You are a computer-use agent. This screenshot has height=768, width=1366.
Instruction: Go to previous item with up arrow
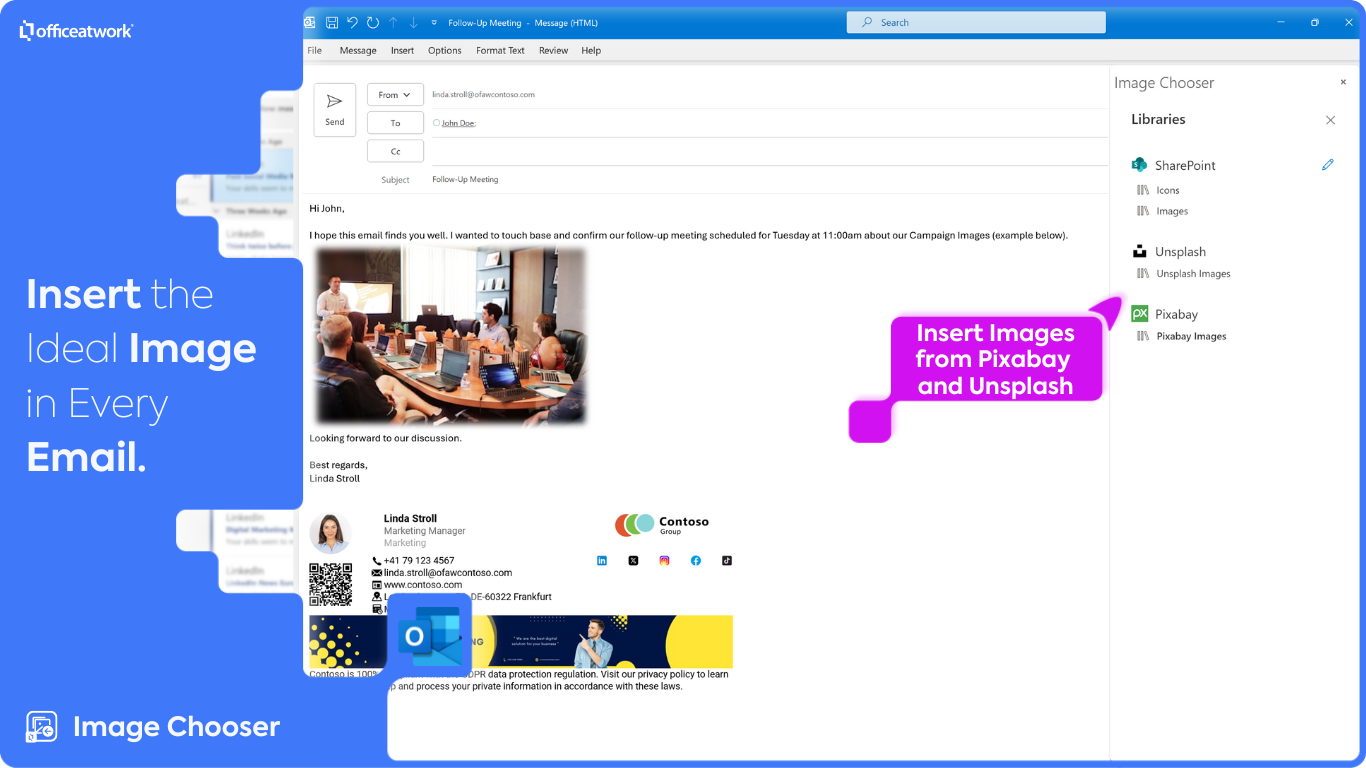pos(393,22)
